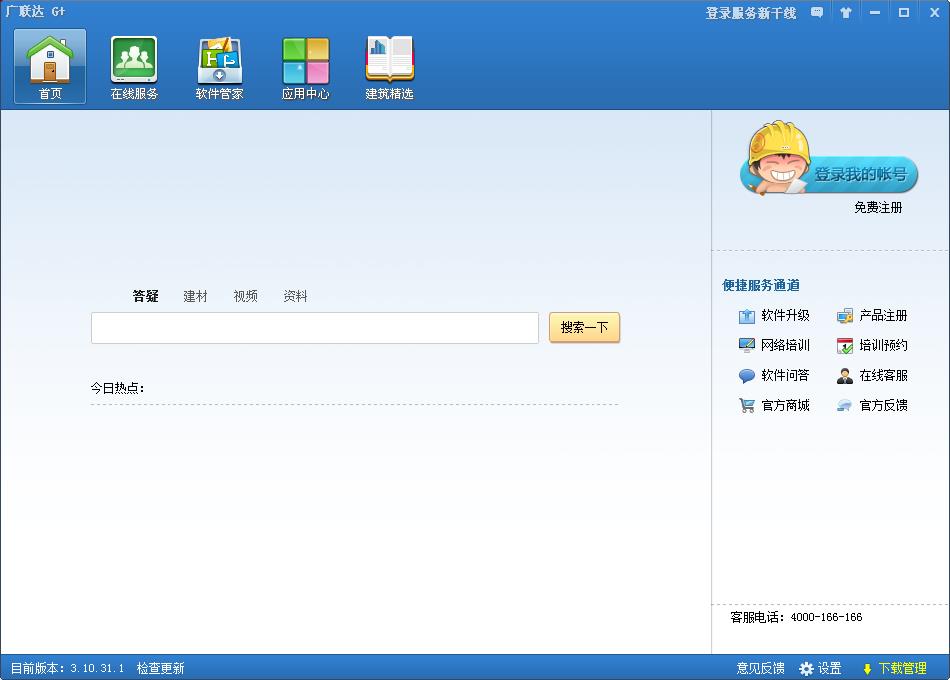950x680 pixels.
Task: Click the 软件问答 (Software Q&A) icon
Action: 775,375
